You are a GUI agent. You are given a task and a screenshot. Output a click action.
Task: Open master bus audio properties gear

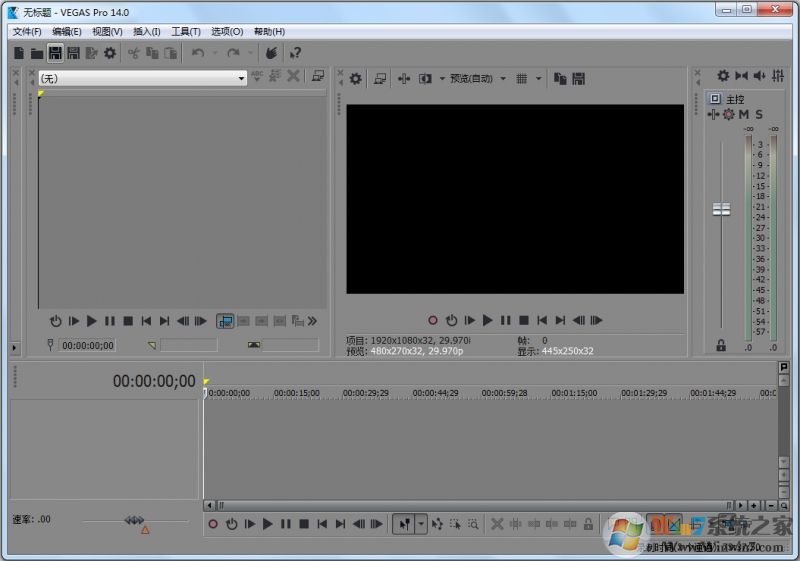pyautogui.click(x=723, y=75)
